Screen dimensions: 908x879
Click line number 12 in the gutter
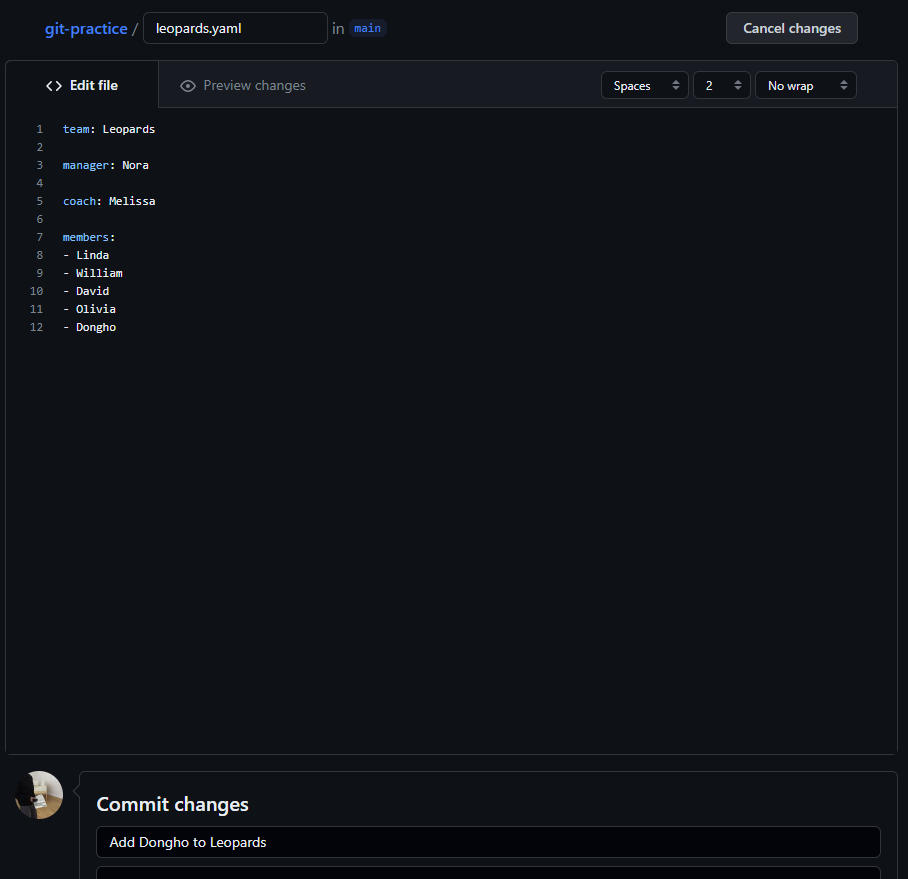tap(36, 327)
